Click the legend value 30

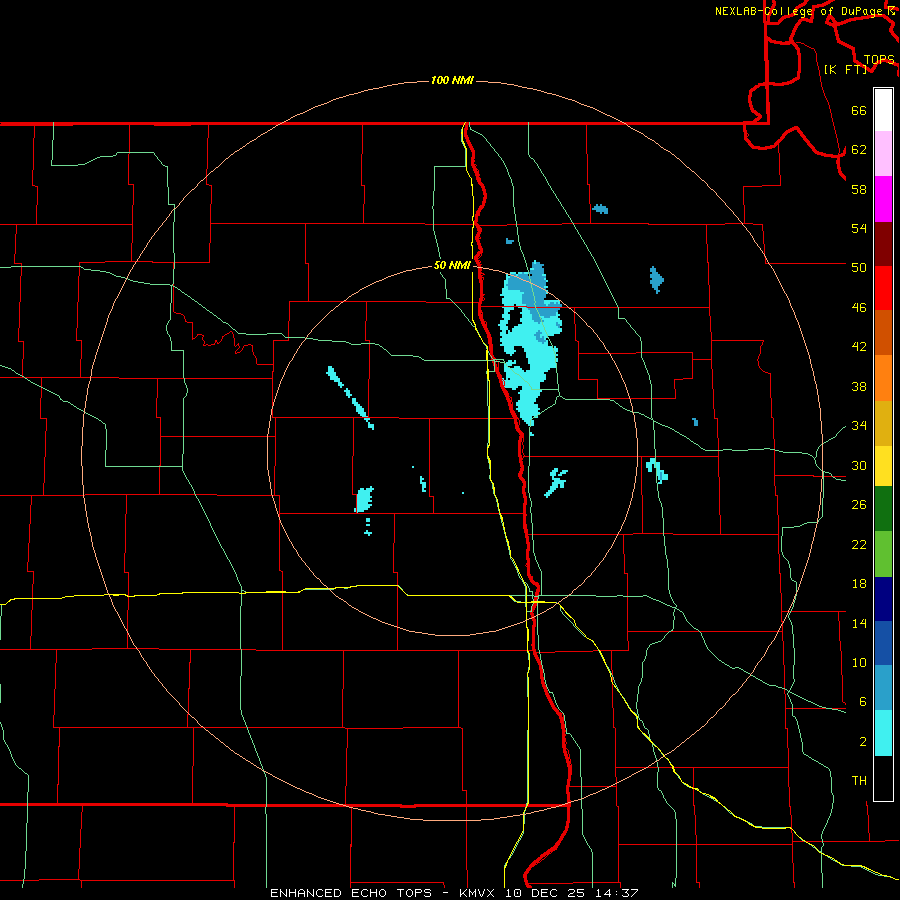[859, 465]
